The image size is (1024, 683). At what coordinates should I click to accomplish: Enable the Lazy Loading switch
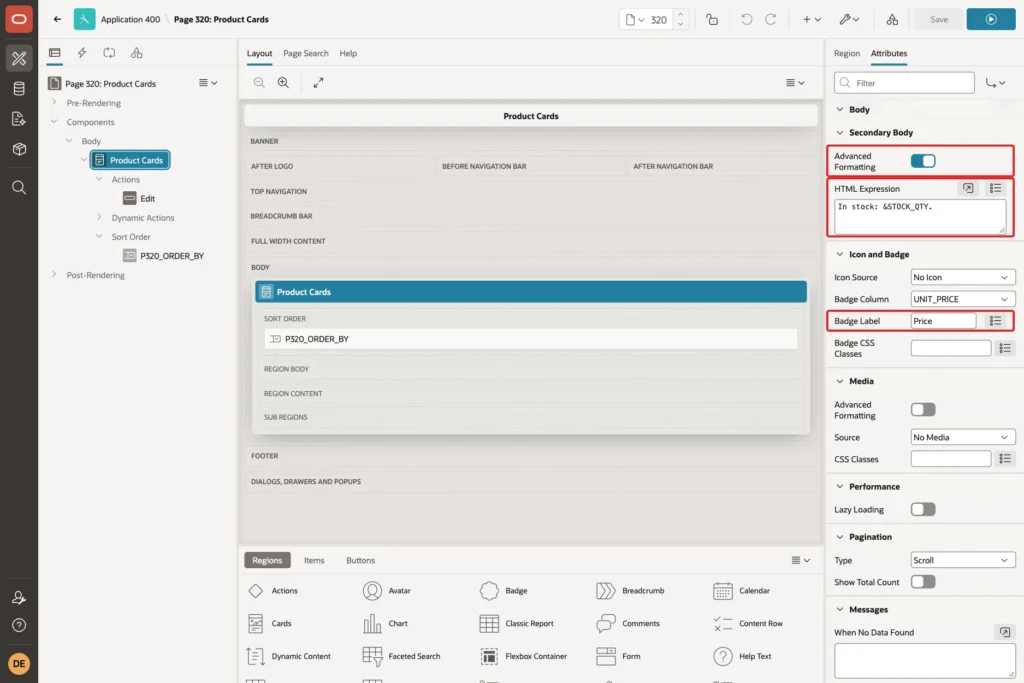tap(923, 509)
